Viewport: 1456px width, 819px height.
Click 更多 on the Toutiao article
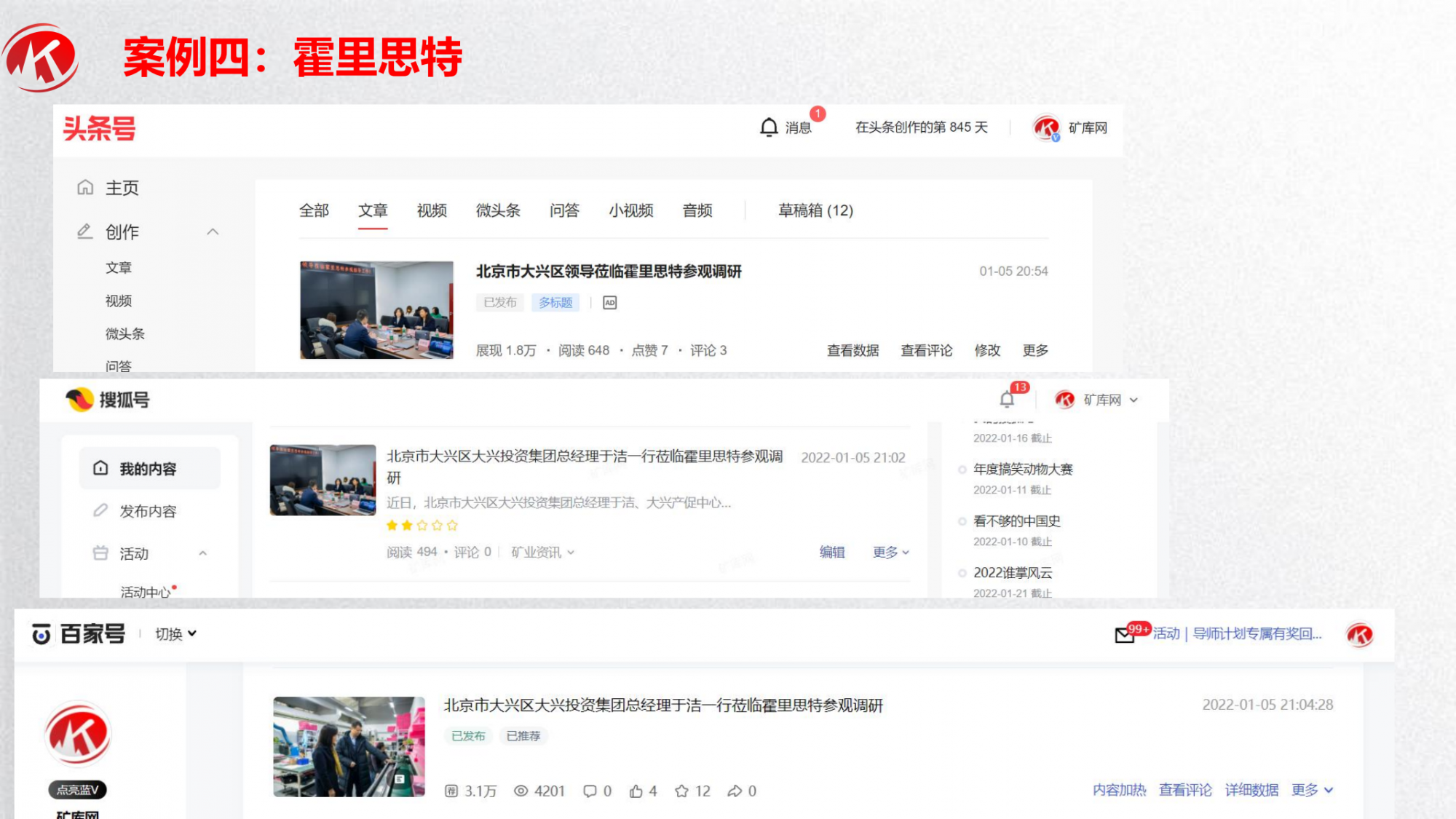pos(1035,350)
